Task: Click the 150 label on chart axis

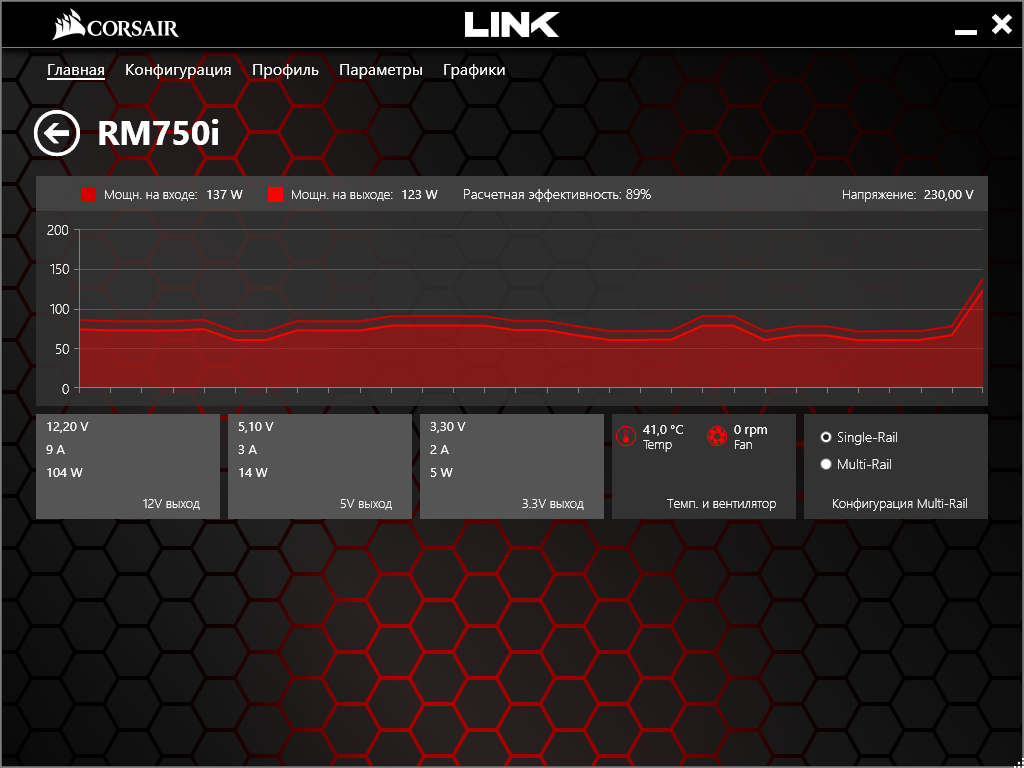Action: (x=58, y=270)
